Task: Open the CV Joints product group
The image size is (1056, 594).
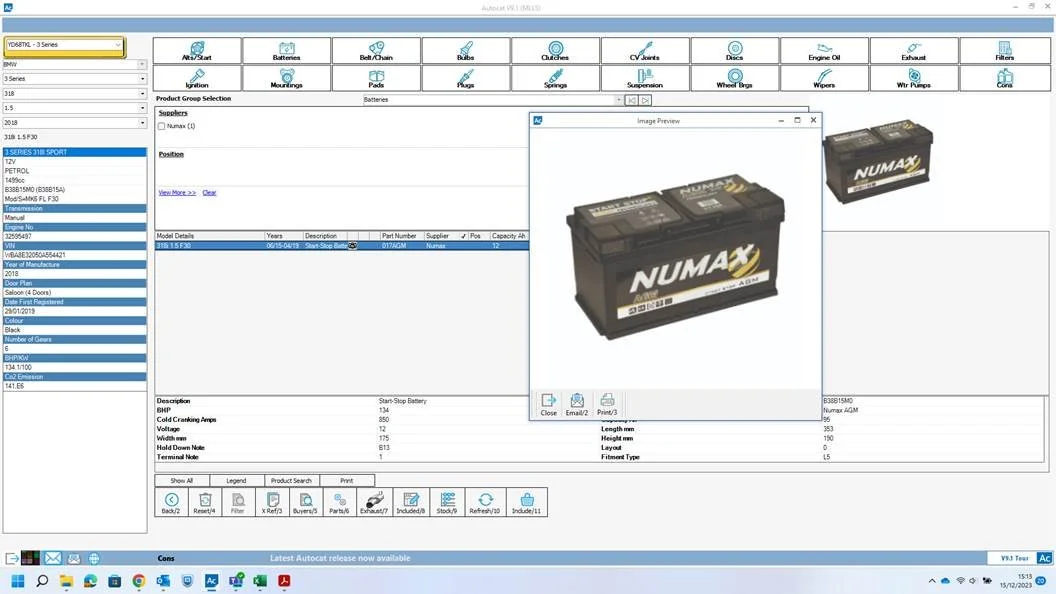Action: (x=645, y=51)
